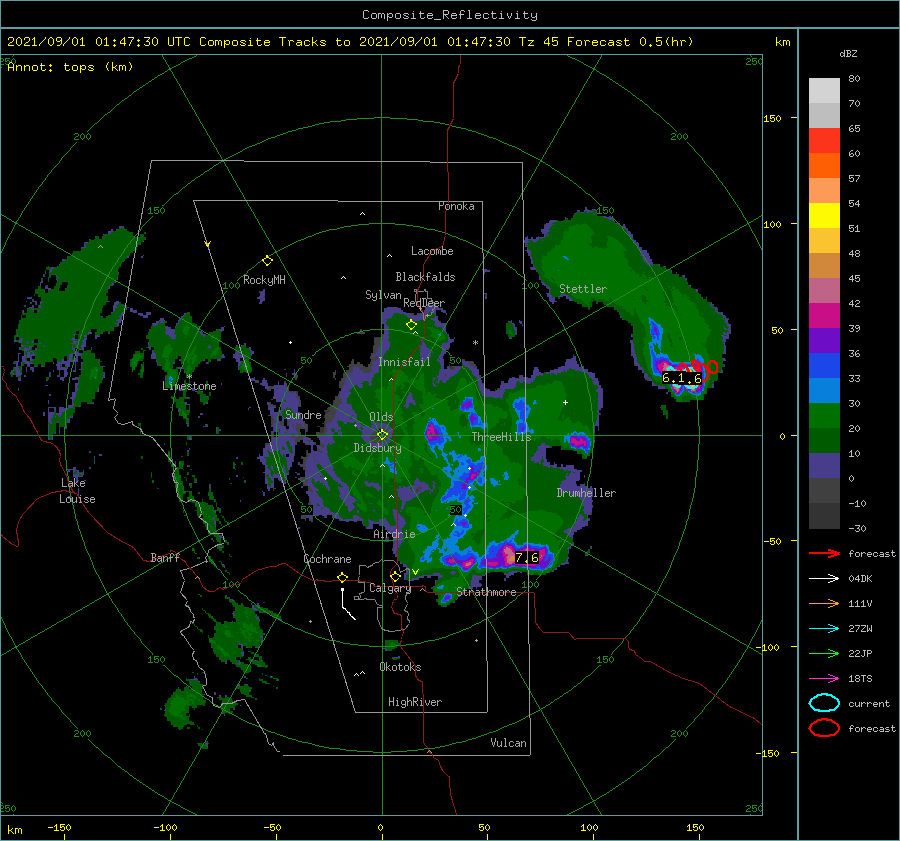Screen dimensions: 900x841
Task: Click the Composite_Reflectivity title
Action: click(450, 15)
